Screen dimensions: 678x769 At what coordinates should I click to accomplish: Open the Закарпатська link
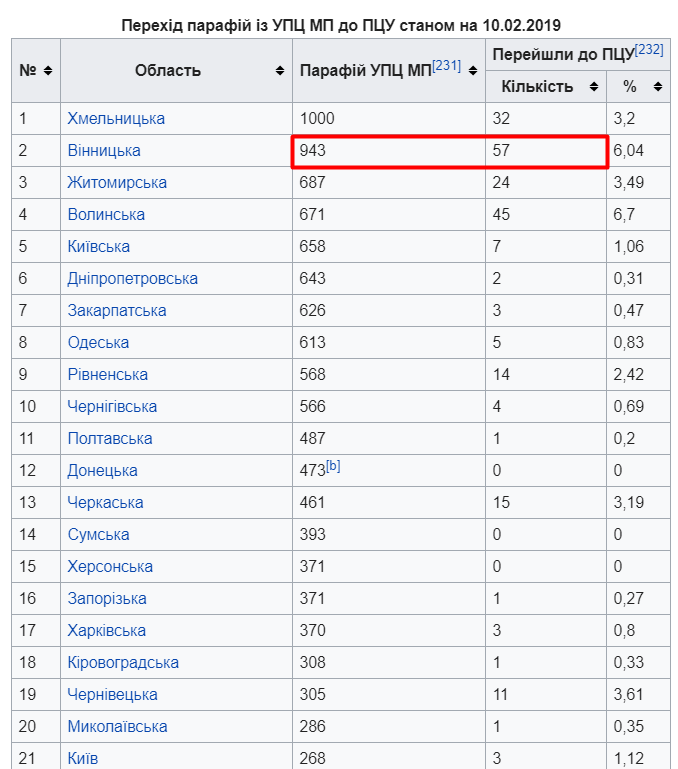pos(117,311)
